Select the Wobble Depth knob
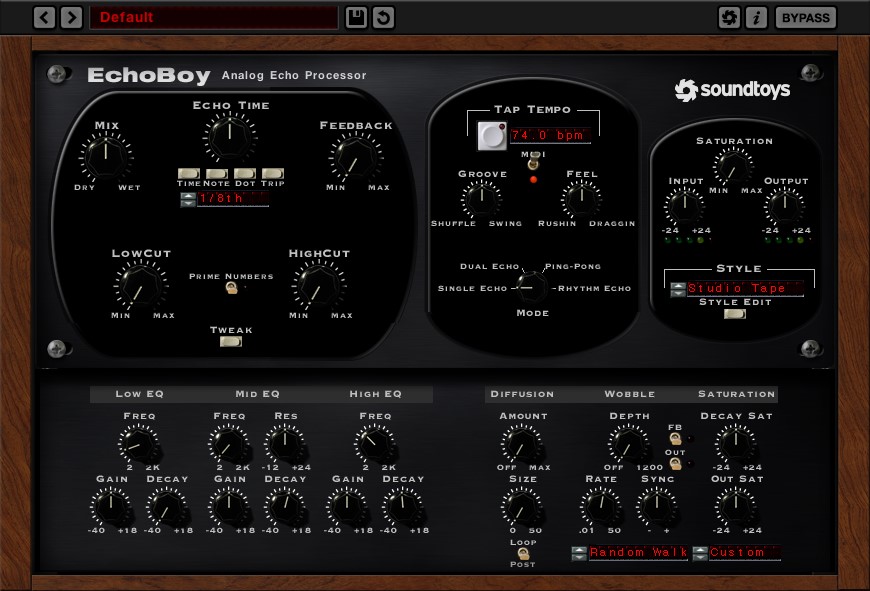 click(x=628, y=443)
